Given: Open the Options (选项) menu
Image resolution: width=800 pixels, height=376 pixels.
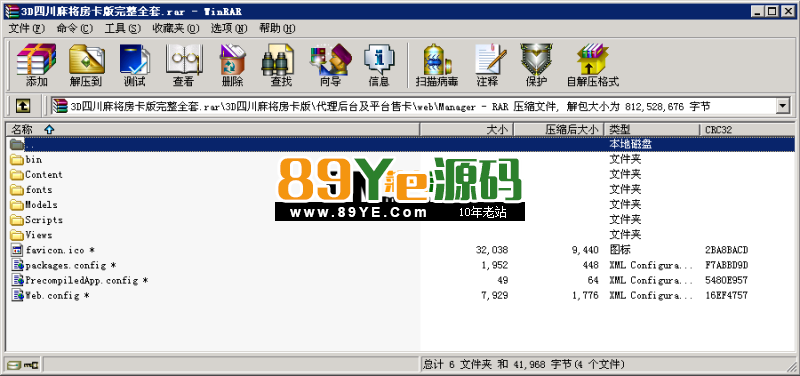Looking at the screenshot, I should click(x=229, y=29).
